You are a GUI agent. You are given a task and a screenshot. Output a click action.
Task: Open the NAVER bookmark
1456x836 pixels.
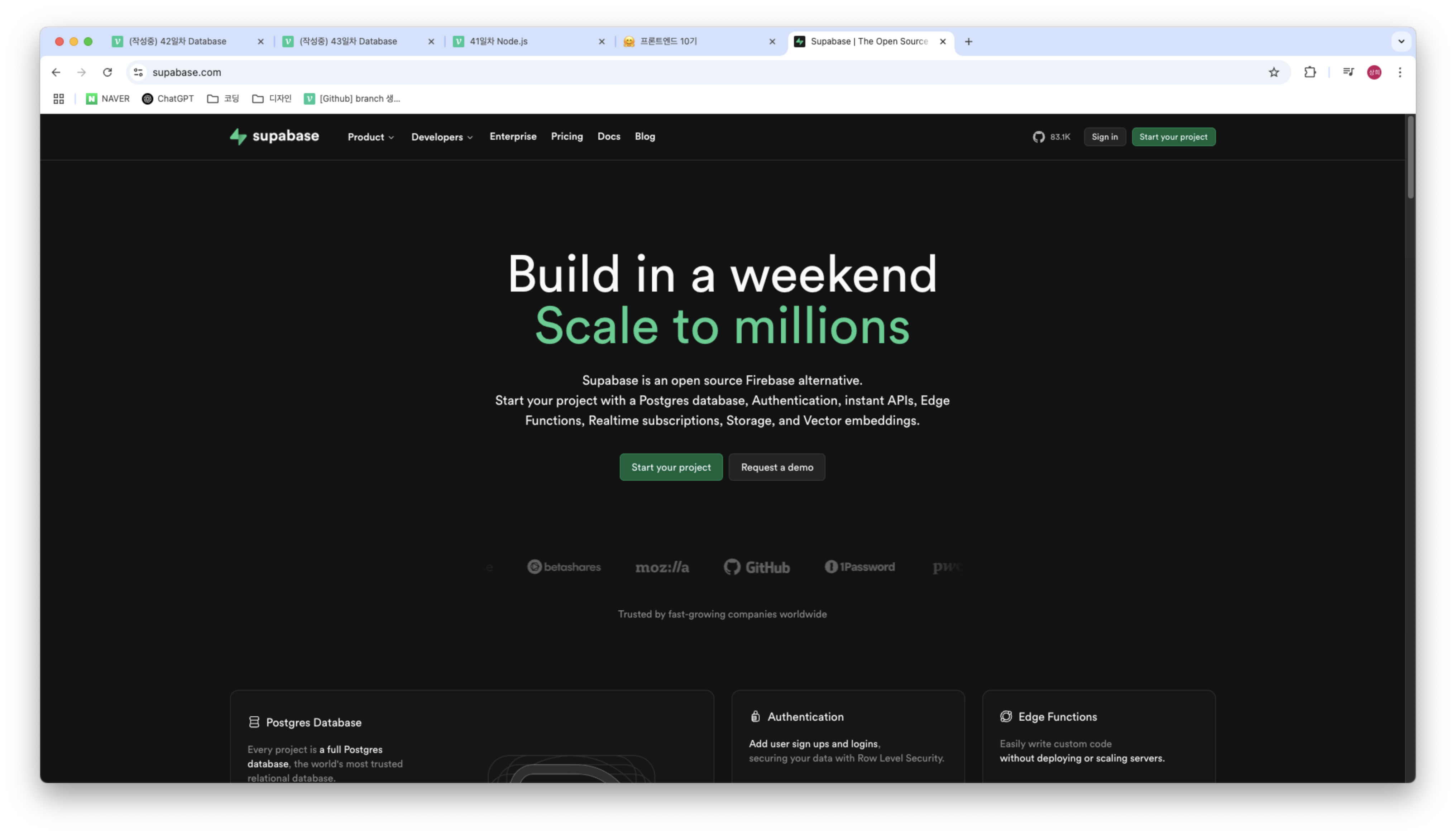pyautogui.click(x=108, y=99)
